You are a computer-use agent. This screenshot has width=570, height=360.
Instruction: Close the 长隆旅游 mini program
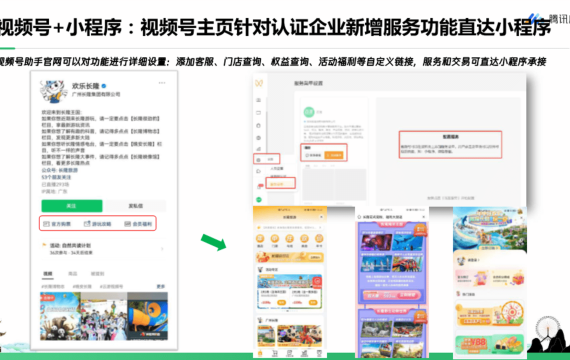[x=321, y=217]
